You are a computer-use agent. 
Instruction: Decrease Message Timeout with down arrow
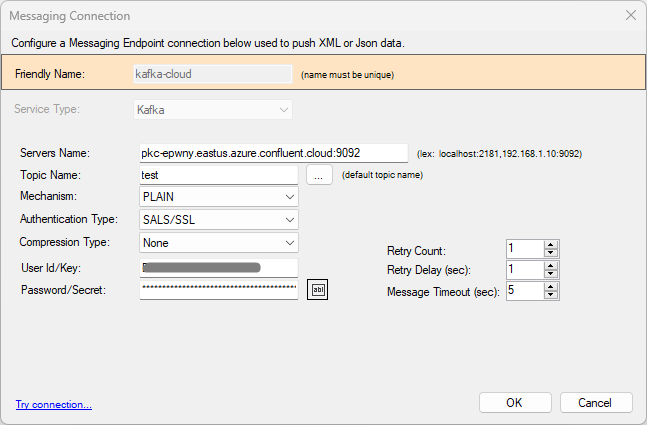550,295
